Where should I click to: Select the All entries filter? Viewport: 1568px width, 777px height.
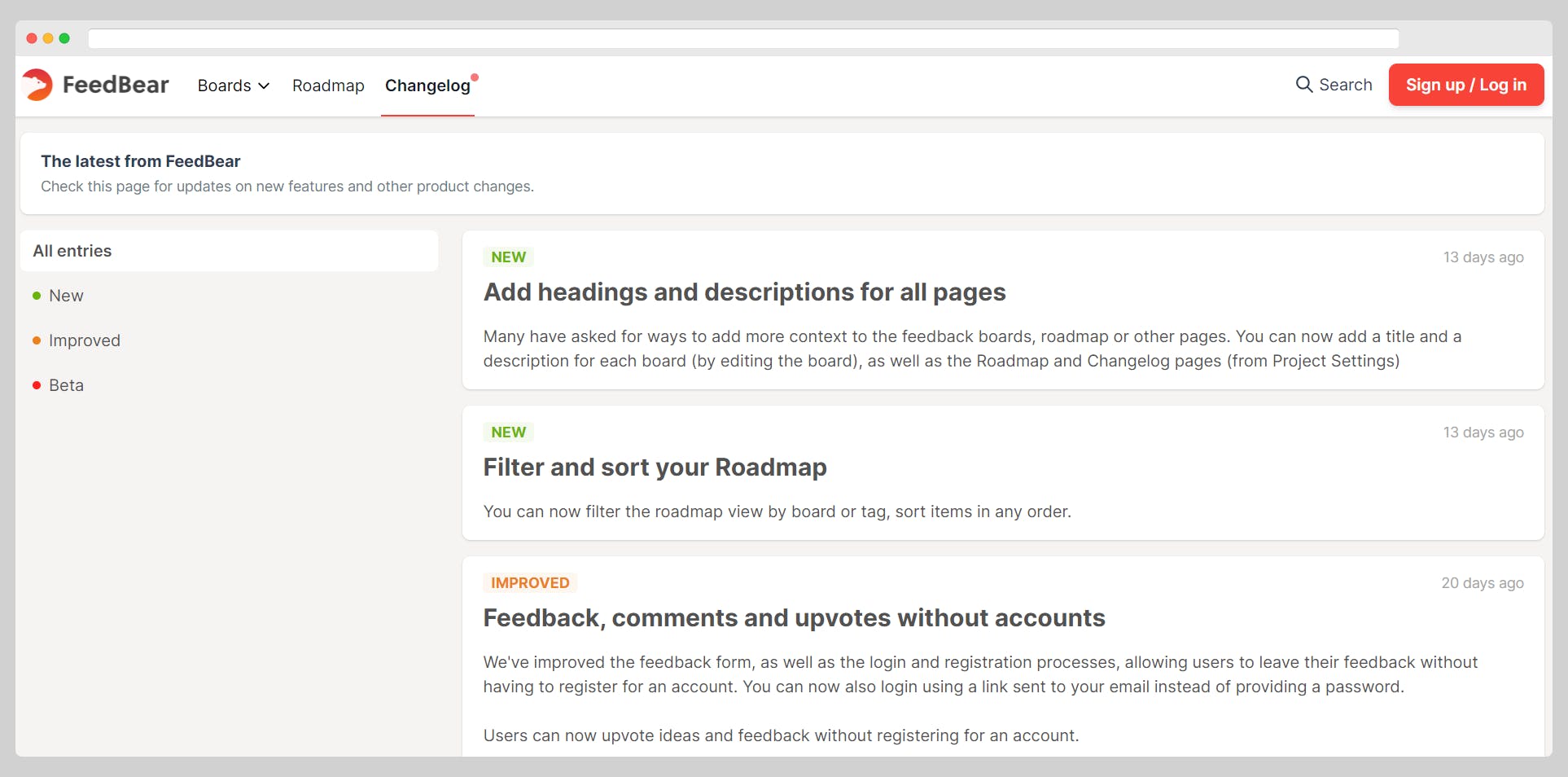tap(229, 251)
